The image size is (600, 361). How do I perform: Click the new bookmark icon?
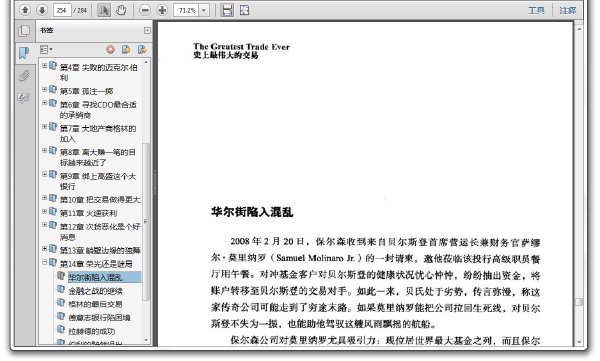126,49
